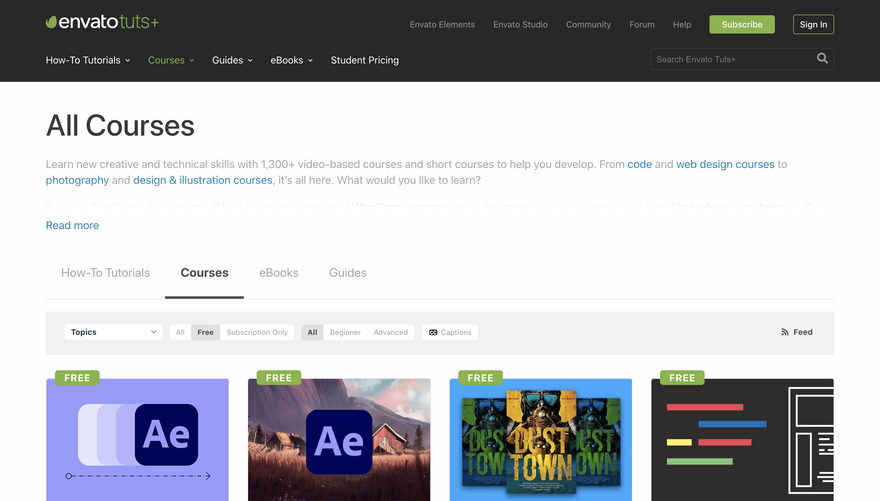The height and width of the screenshot is (501, 880).
Task: Click the search magnifier icon
Action: (x=822, y=59)
